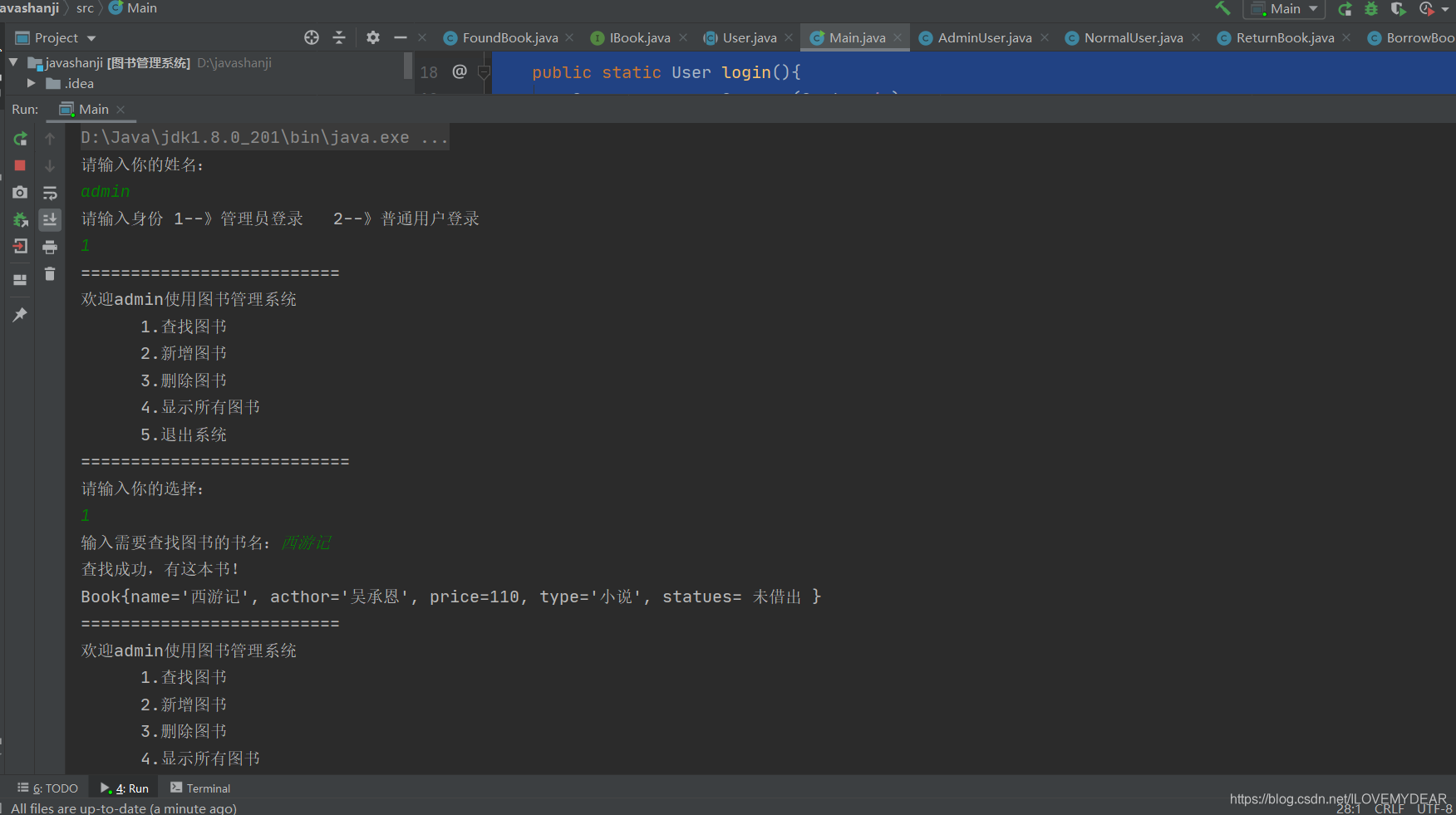Screen dimensions: 1456x815
Task: Close the Main tab in Run panel
Action: (121, 110)
